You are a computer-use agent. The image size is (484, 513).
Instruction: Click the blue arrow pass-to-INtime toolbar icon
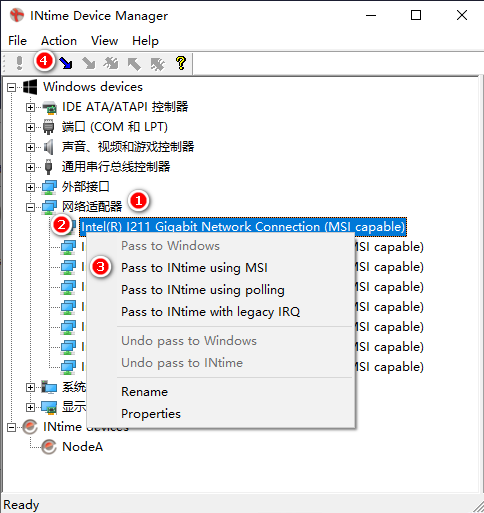pyautogui.click(x=66, y=63)
